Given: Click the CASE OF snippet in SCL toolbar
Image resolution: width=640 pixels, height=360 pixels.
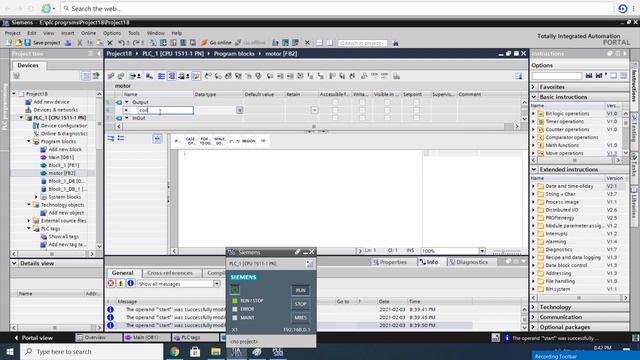Looking at the screenshot, I should (x=191, y=141).
